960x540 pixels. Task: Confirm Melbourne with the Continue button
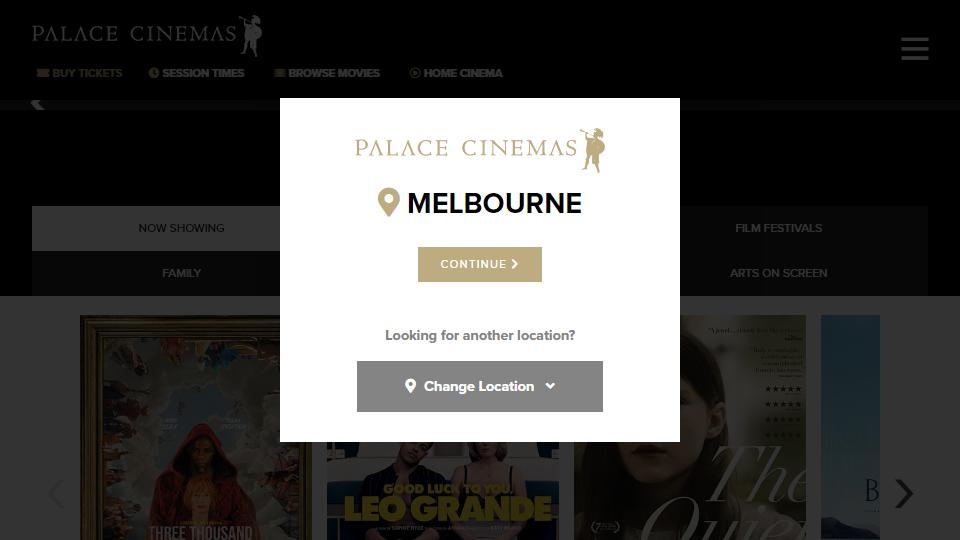point(480,264)
